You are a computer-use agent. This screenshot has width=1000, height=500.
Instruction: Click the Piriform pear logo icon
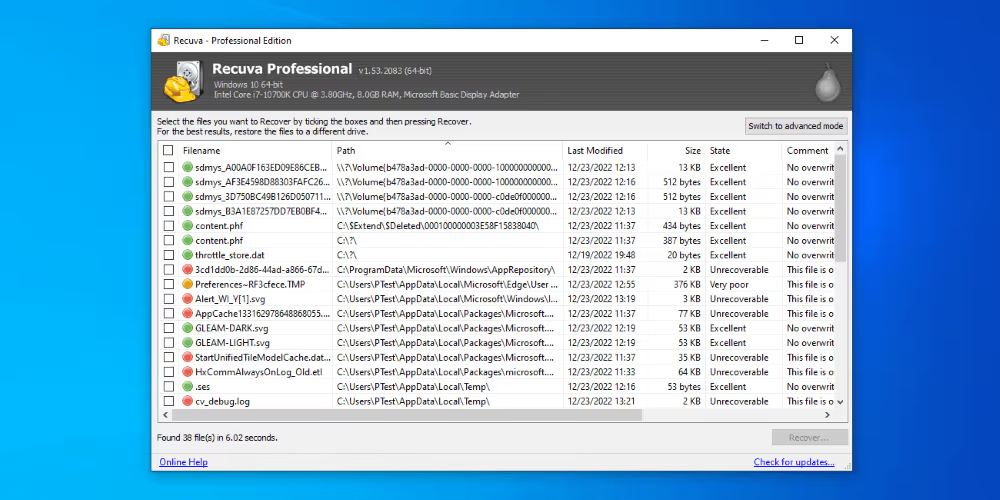click(826, 82)
